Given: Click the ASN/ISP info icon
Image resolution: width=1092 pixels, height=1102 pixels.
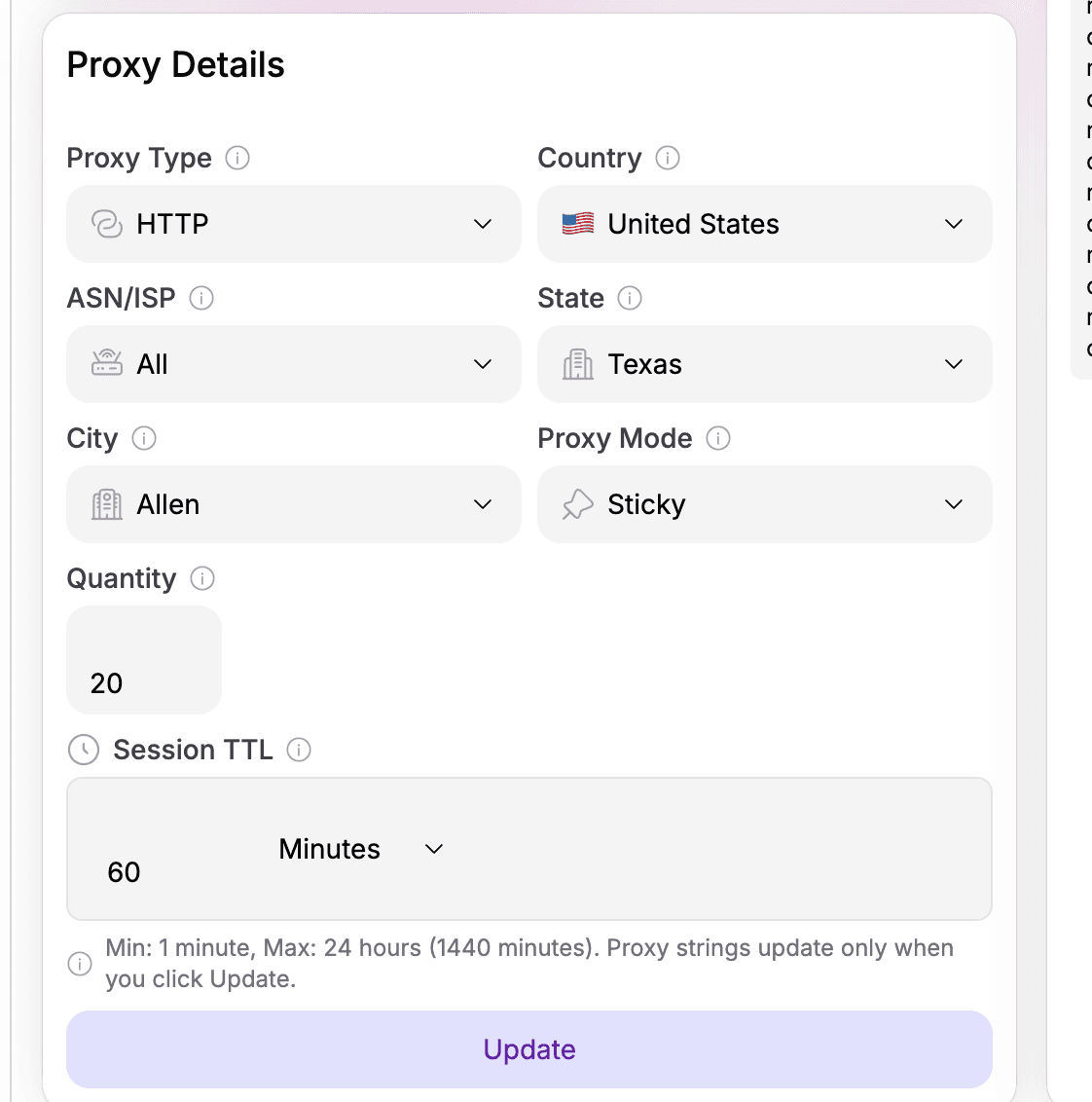Looking at the screenshot, I should tap(201, 298).
